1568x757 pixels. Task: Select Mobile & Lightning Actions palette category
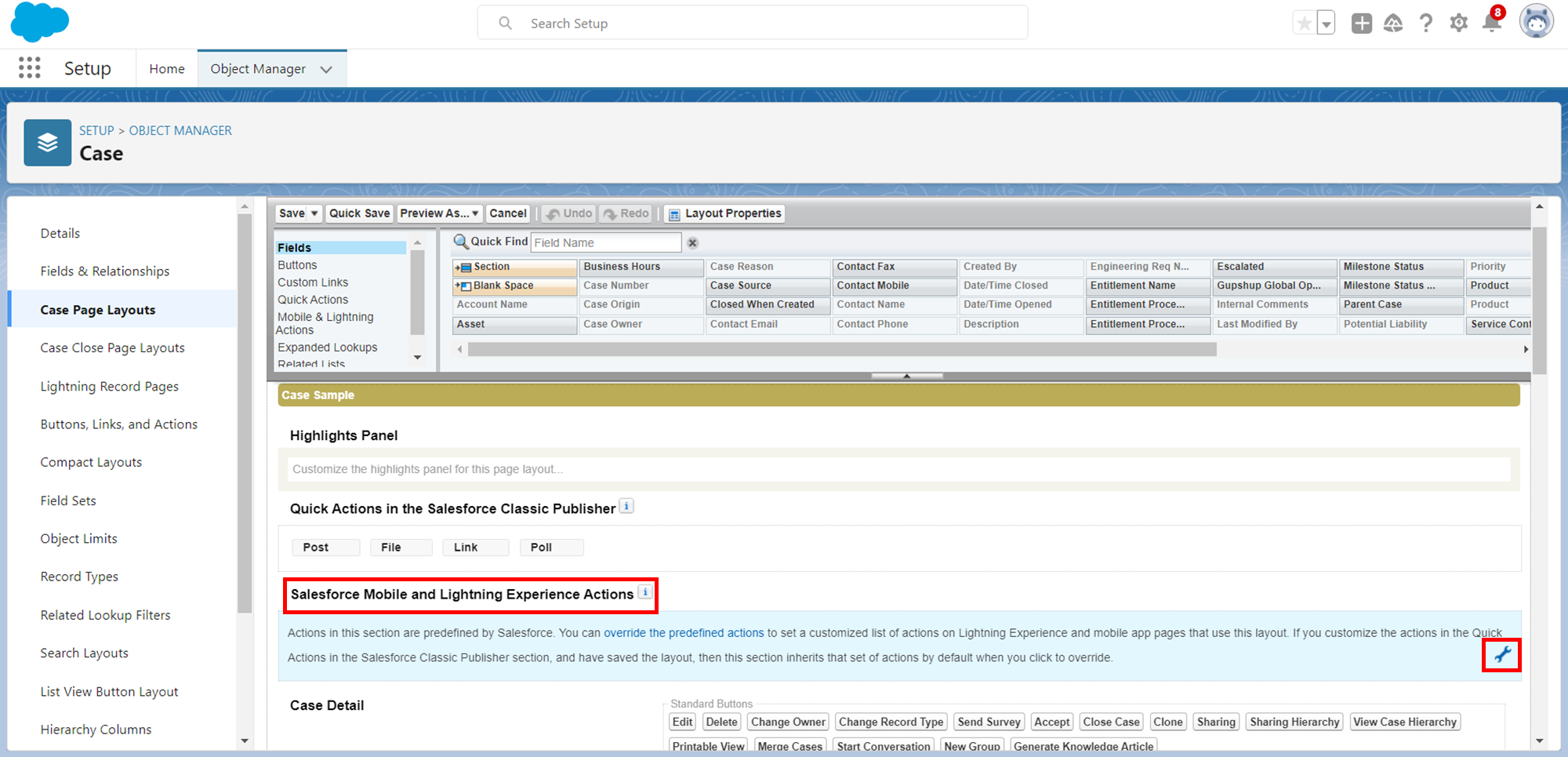point(325,323)
